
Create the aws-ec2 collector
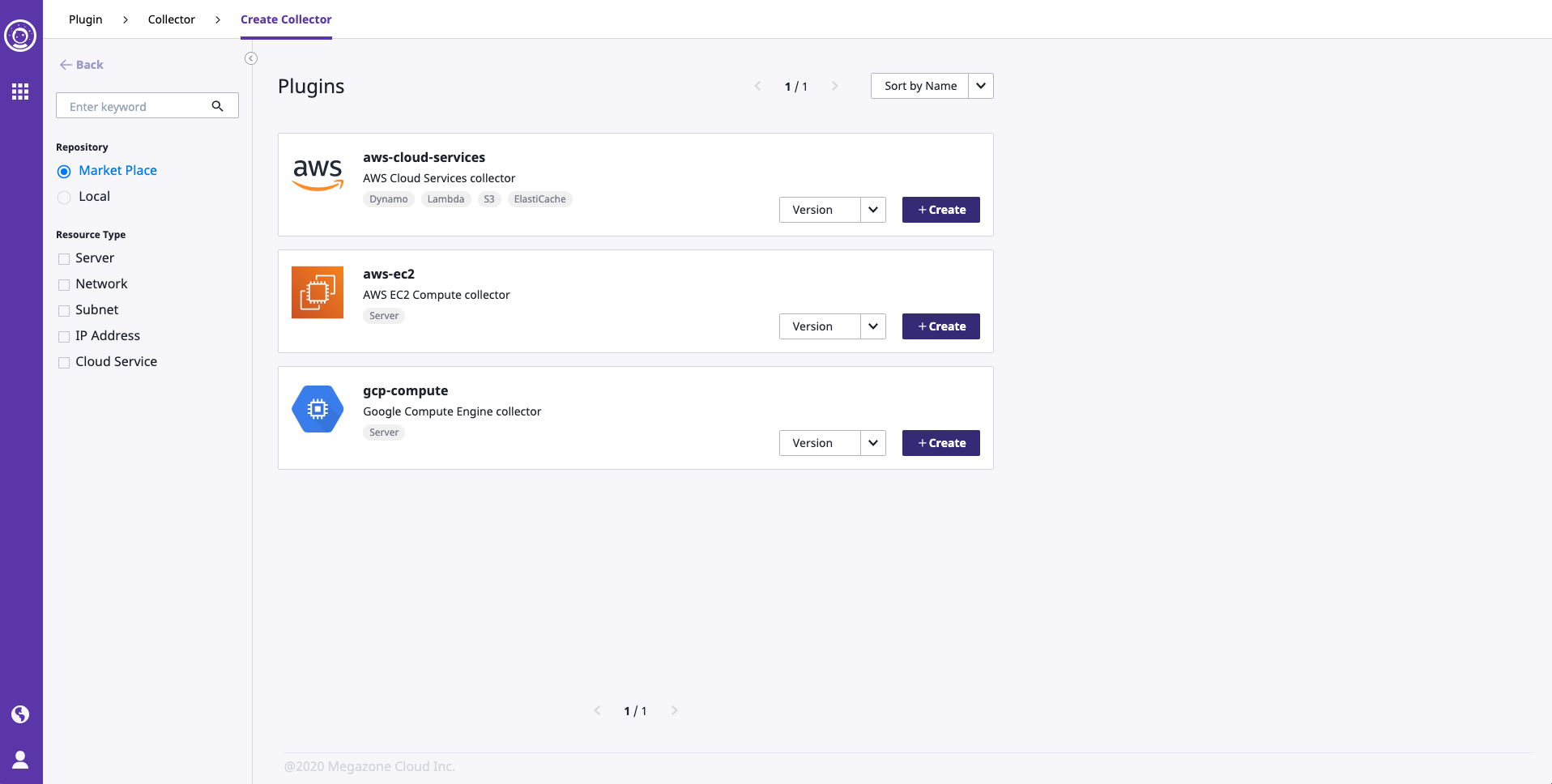click(x=940, y=326)
